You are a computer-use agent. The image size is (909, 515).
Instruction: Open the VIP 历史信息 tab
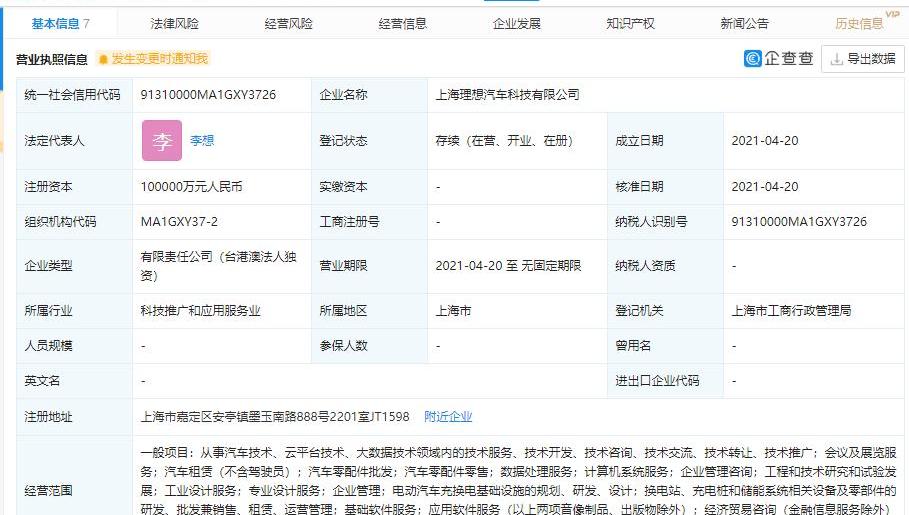(859, 24)
